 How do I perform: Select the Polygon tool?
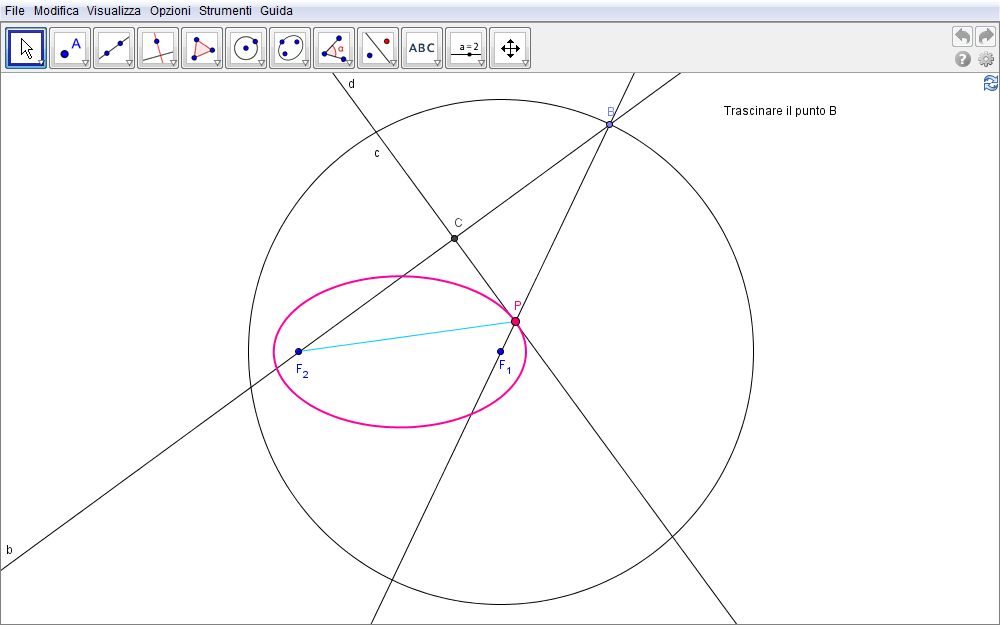coord(202,47)
